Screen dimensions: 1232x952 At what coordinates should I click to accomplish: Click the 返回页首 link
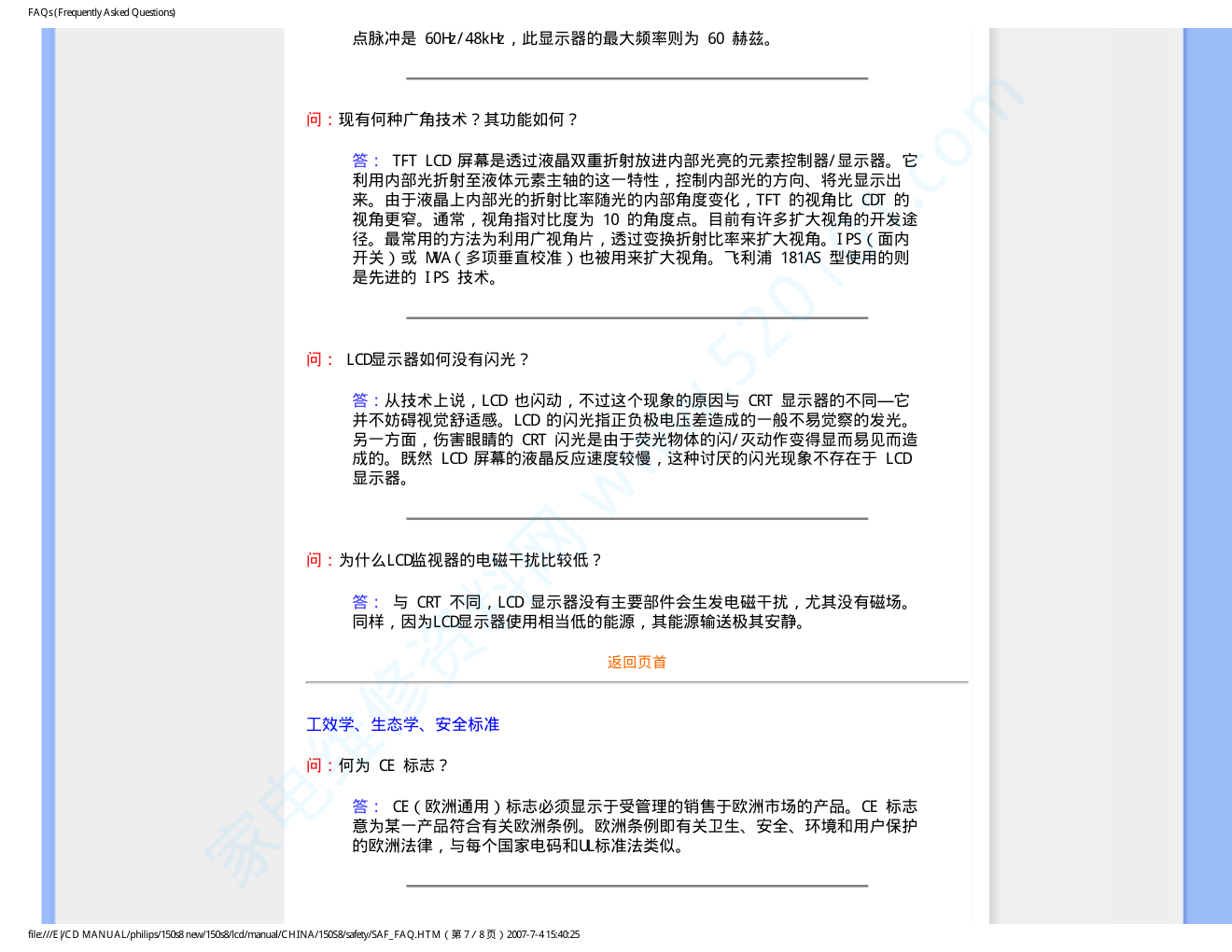(637, 662)
